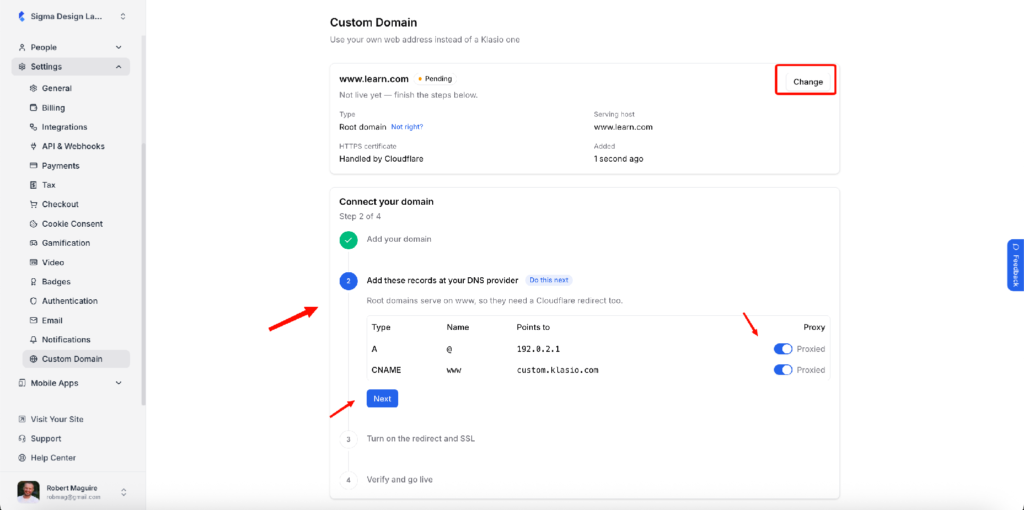Click the Cookie Consent icon
The width and height of the screenshot is (1024, 510).
(33, 224)
